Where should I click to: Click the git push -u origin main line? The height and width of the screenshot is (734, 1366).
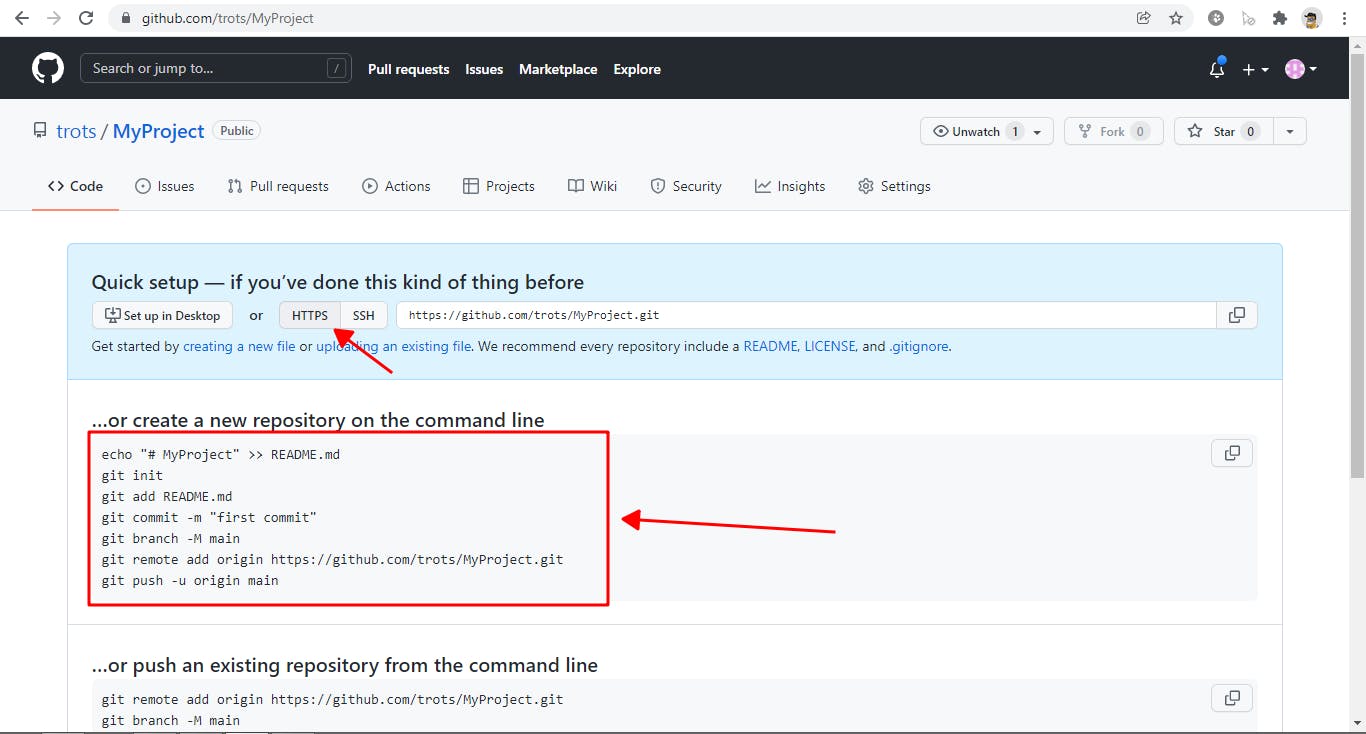coord(190,580)
